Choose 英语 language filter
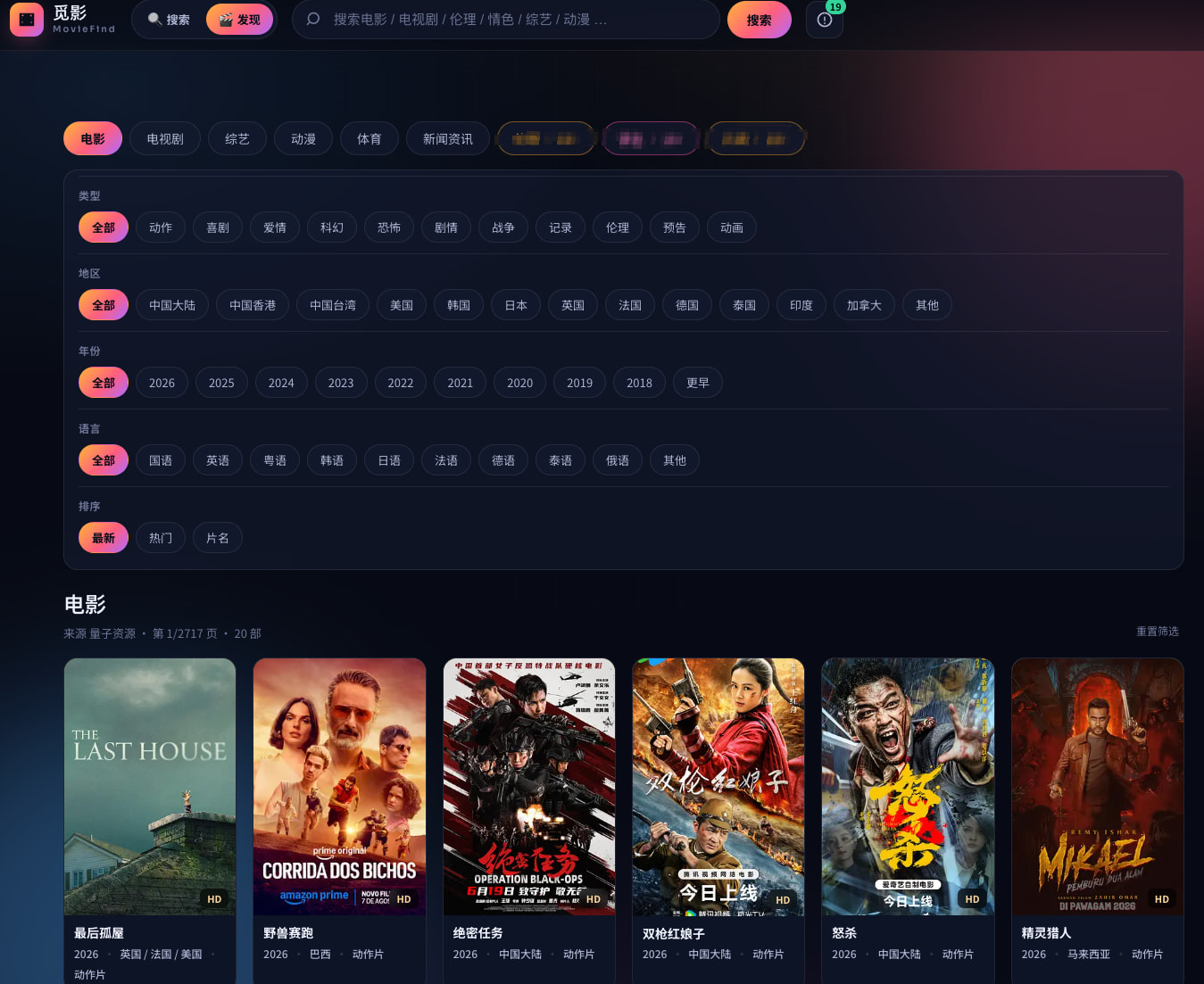Image resolution: width=1204 pixels, height=984 pixels. coord(218,460)
